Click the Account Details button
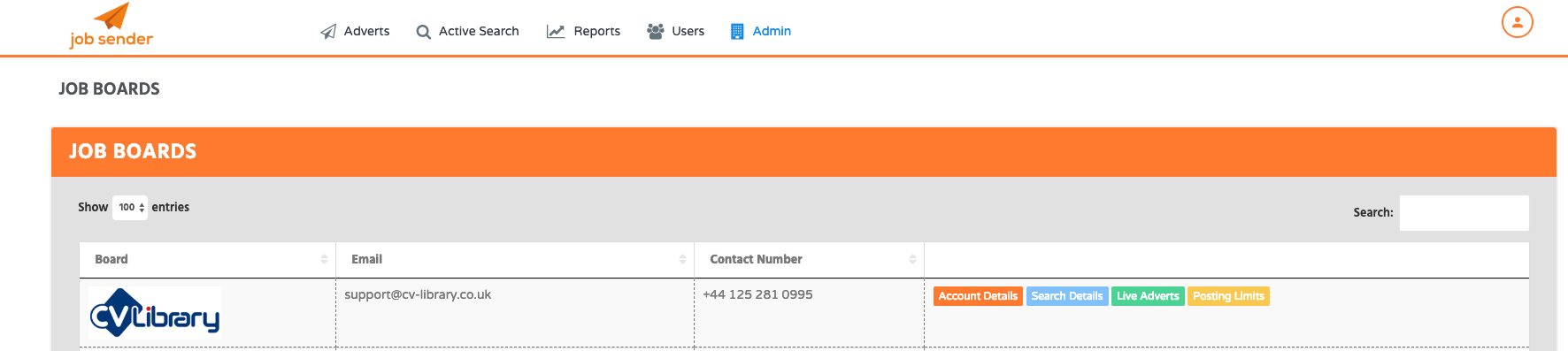This screenshot has height=351, width=1568. point(978,296)
